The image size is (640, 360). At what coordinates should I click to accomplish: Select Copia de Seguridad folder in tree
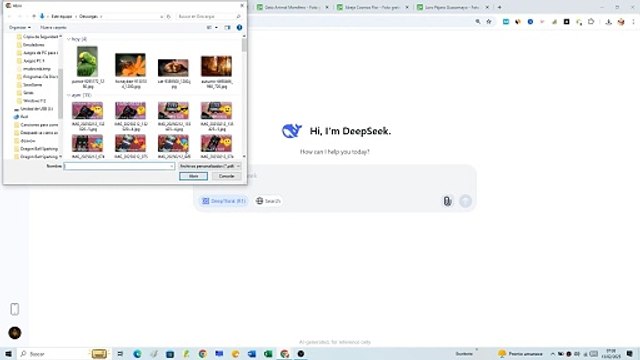pyautogui.click(x=39, y=37)
